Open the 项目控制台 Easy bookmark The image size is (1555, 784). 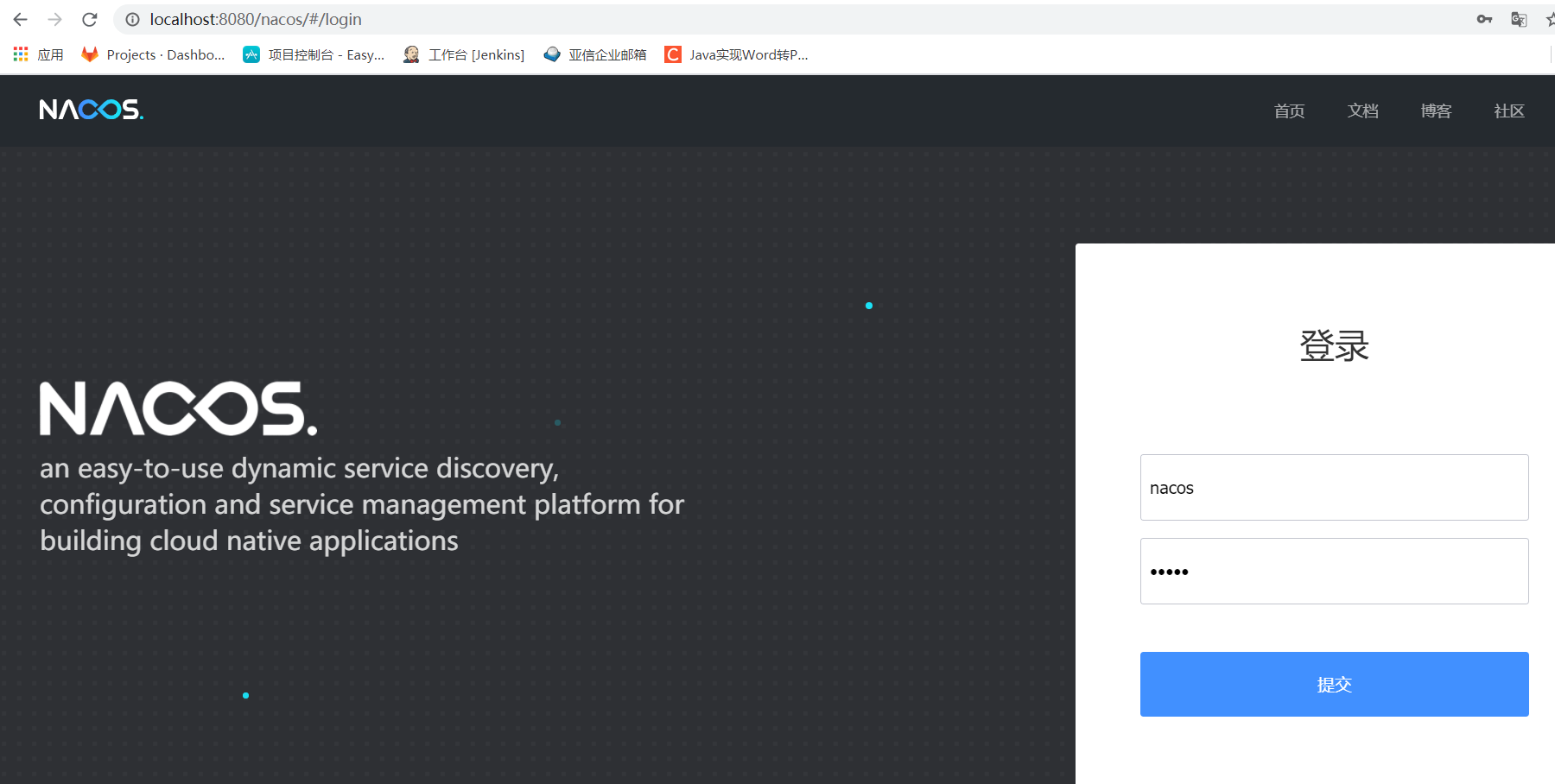pyautogui.click(x=314, y=54)
